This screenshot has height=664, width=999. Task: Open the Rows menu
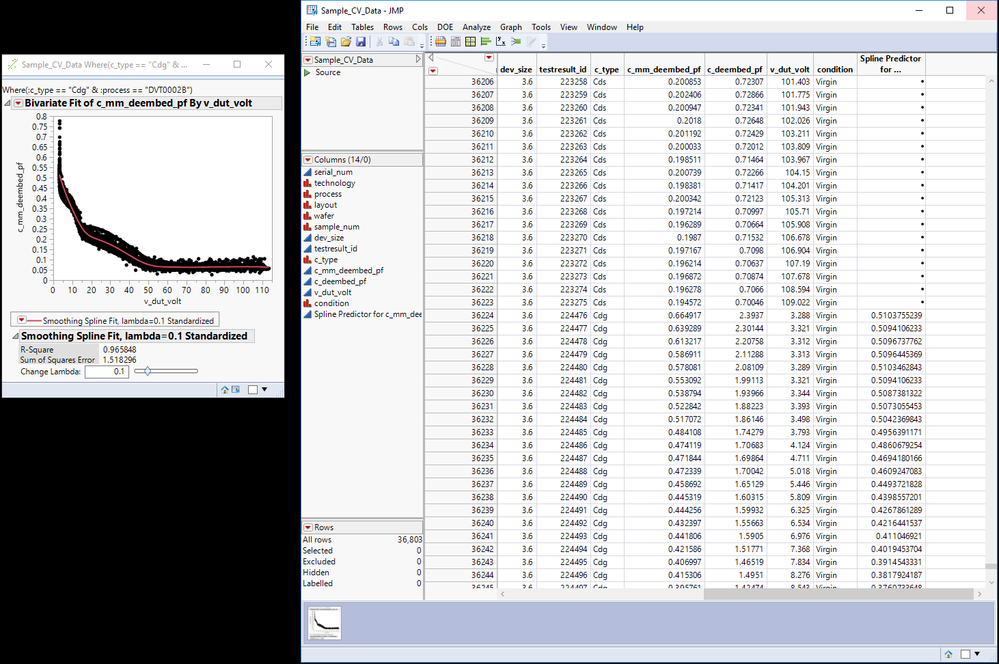[x=392, y=27]
